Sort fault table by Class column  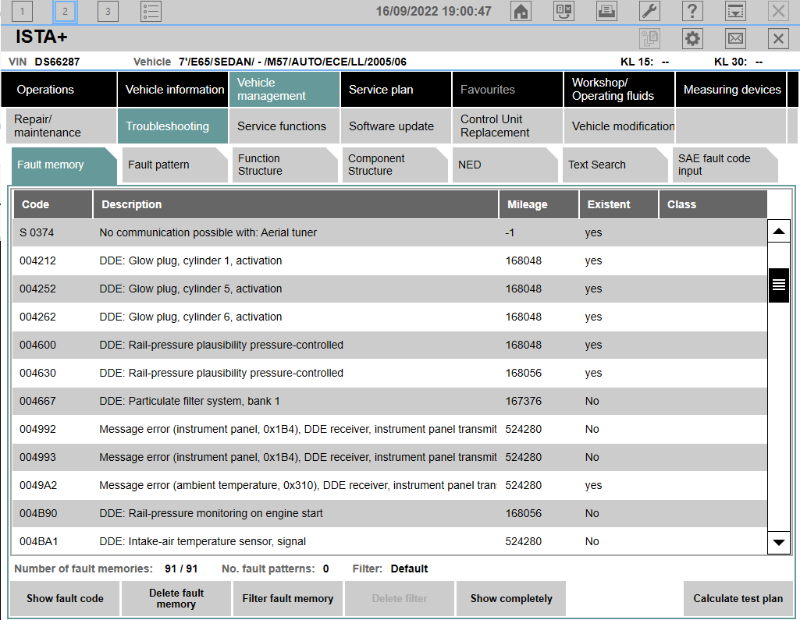713,204
